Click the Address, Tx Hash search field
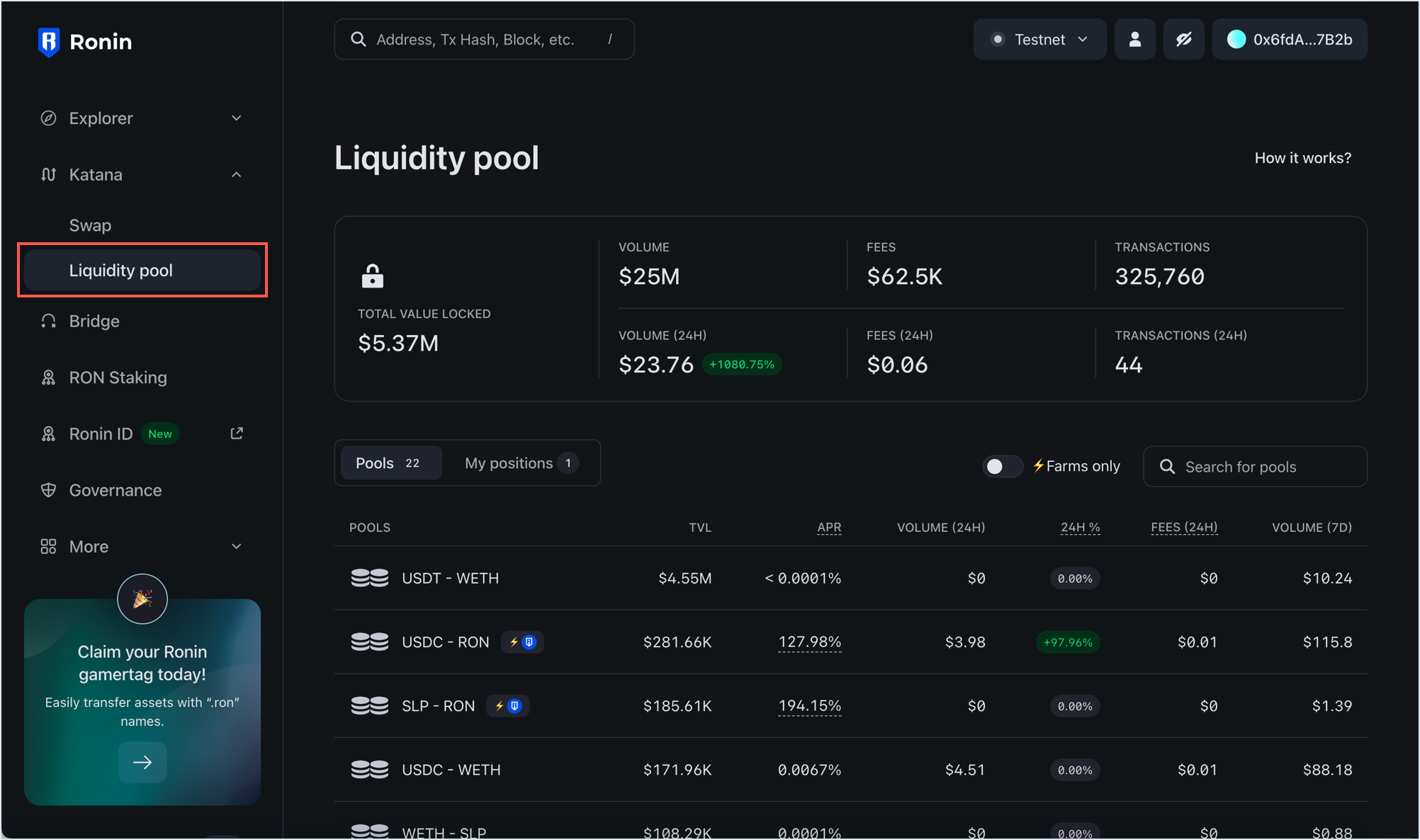Image resolution: width=1420 pixels, height=840 pixels. tap(484, 39)
